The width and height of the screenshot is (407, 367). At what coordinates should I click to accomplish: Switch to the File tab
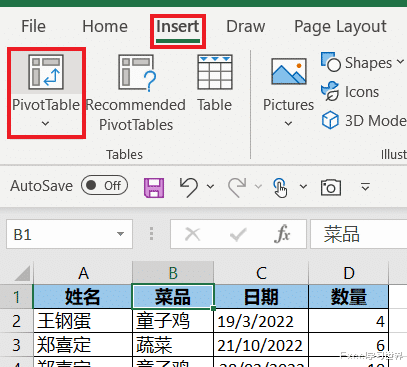33,27
